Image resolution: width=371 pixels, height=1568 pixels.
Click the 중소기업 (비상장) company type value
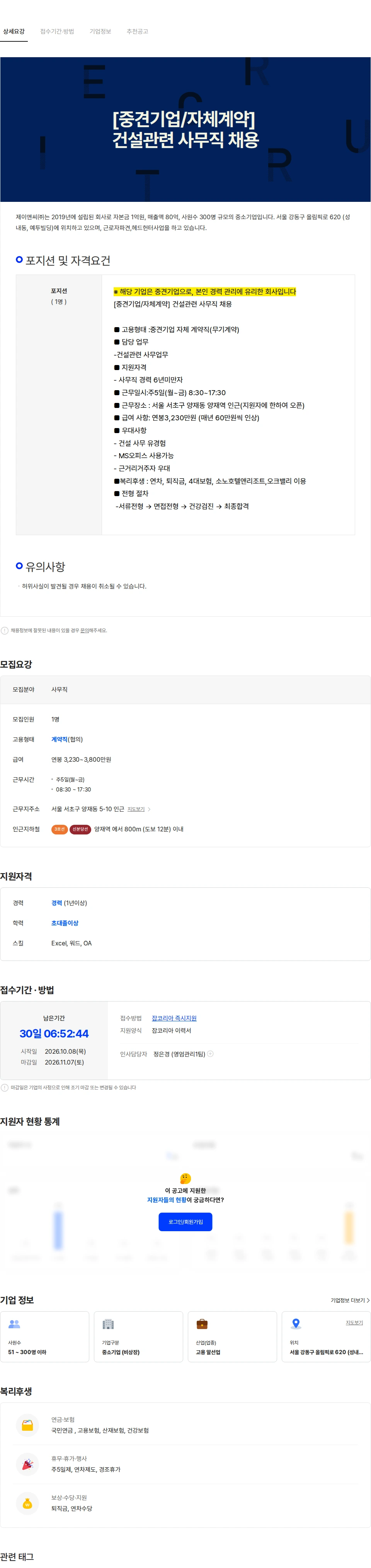click(121, 1352)
